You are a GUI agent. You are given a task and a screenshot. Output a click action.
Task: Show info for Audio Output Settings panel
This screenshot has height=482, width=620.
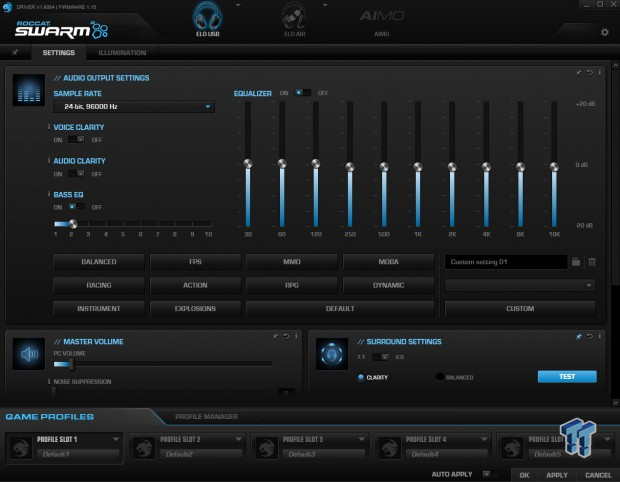(599, 72)
